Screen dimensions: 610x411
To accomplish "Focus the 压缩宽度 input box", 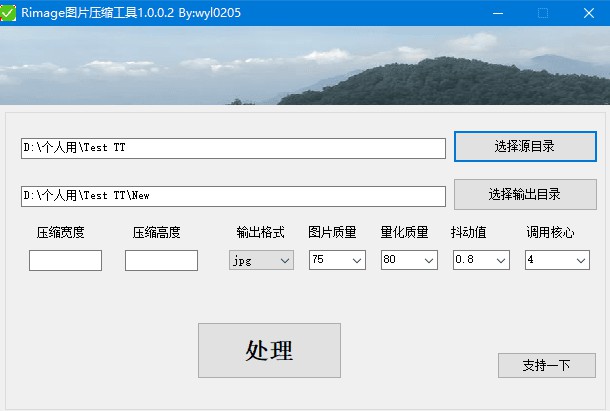I will (65, 260).
